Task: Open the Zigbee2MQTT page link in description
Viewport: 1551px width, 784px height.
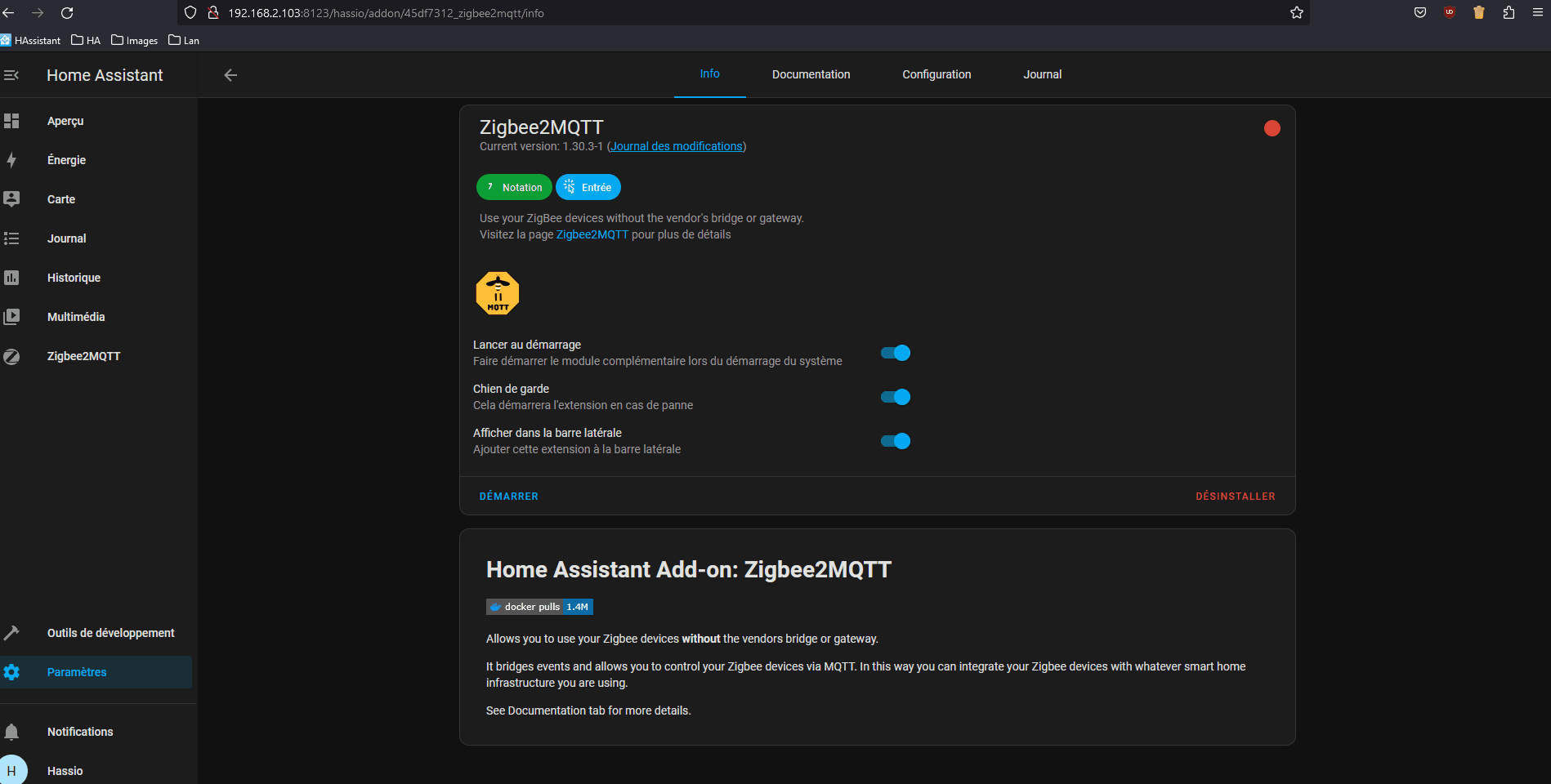Action: tap(592, 234)
